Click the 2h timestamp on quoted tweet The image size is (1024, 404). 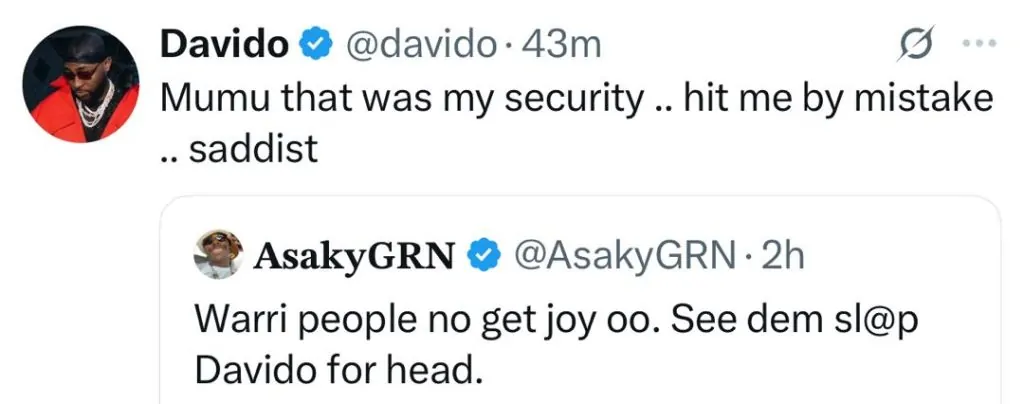[783, 257]
